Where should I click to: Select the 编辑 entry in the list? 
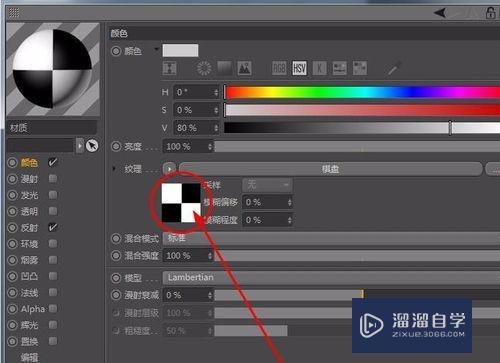coord(29,358)
